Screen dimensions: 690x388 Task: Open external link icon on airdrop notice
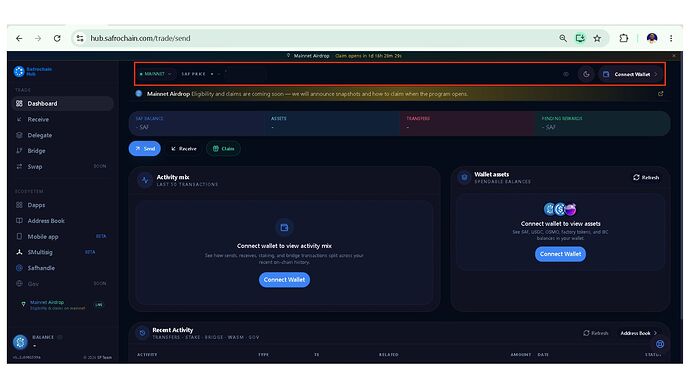(661, 94)
